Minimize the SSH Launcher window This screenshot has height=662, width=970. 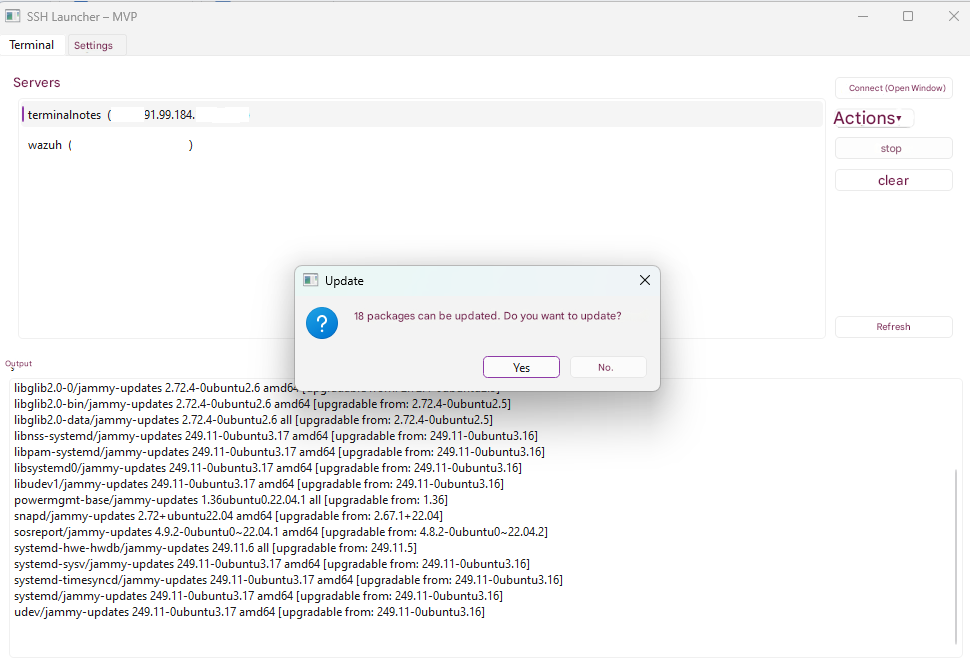(863, 16)
